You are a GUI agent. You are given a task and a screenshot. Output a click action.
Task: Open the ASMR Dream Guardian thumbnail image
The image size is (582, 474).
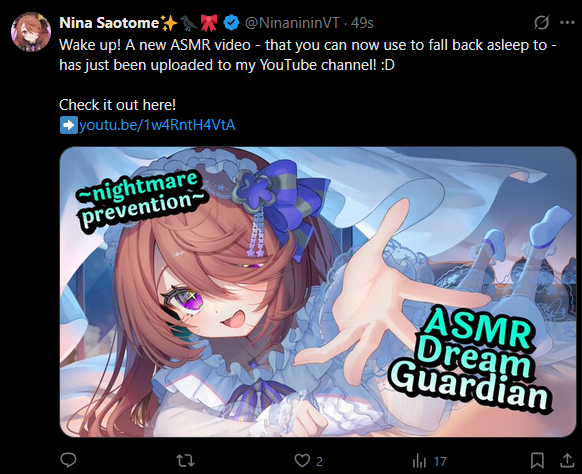point(318,292)
